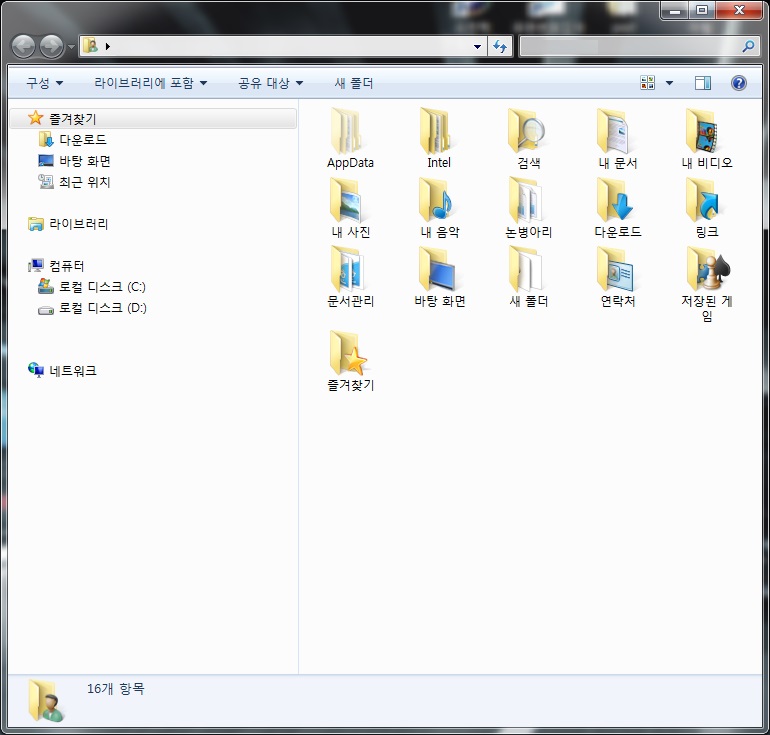Open the Intel folder
Image resolution: width=770 pixels, height=735 pixels.
[x=439, y=138]
